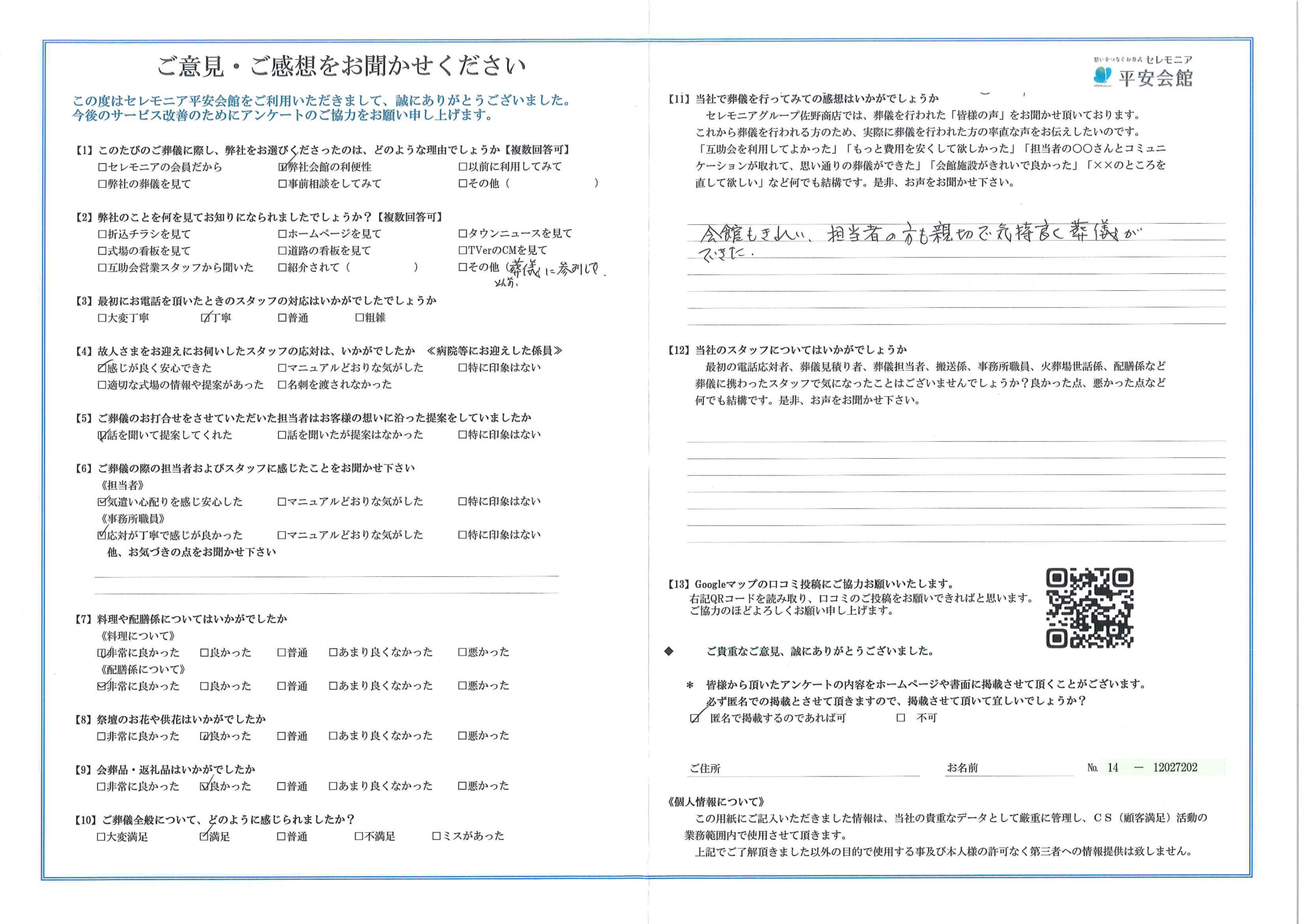
Task: Click the form number 12027202
Action: coord(1175,767)
